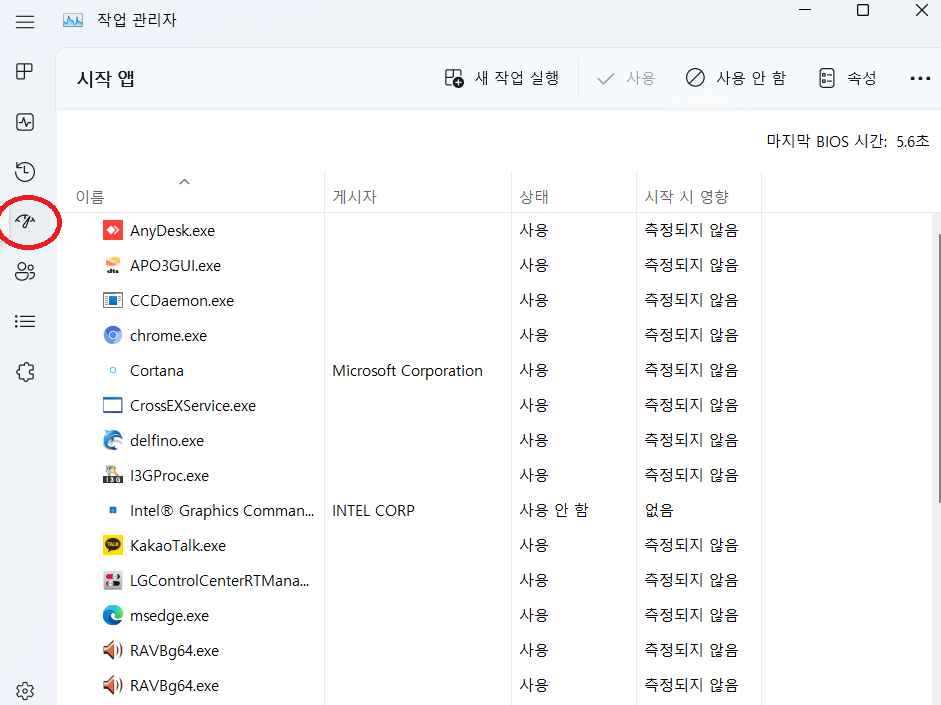The height and width of the screenshot is (705, 941).
Task: Click the AnyDesk.exe red icon
Action: coord(113,230)
